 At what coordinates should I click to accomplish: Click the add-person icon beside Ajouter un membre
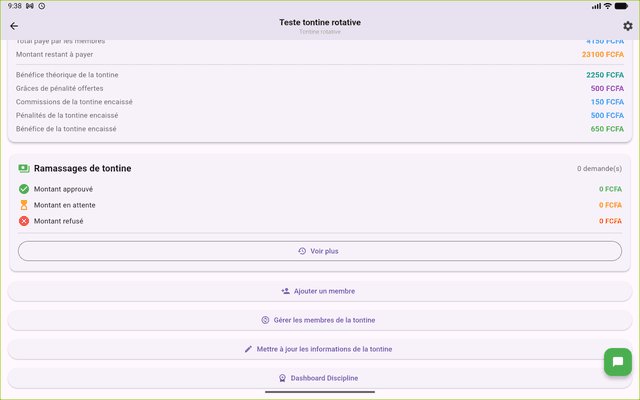click(x=285, y=291)
